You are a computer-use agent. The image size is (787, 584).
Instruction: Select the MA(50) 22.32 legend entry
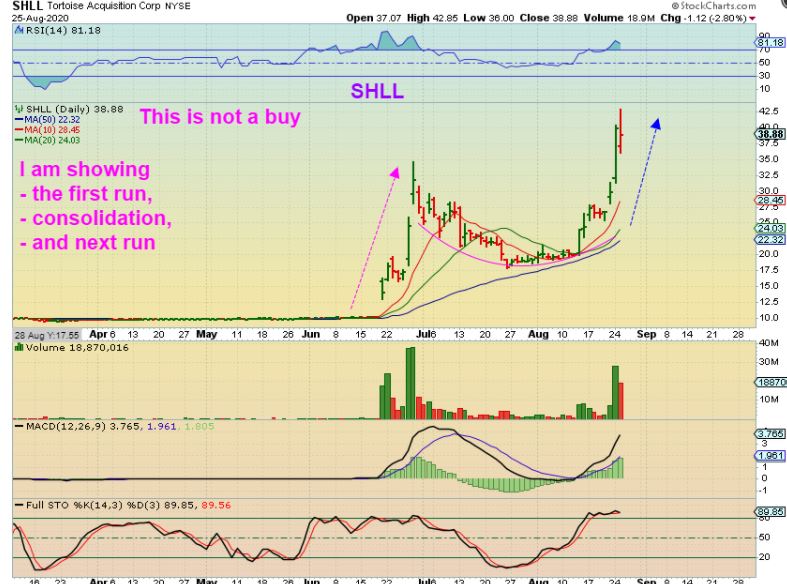48,119
